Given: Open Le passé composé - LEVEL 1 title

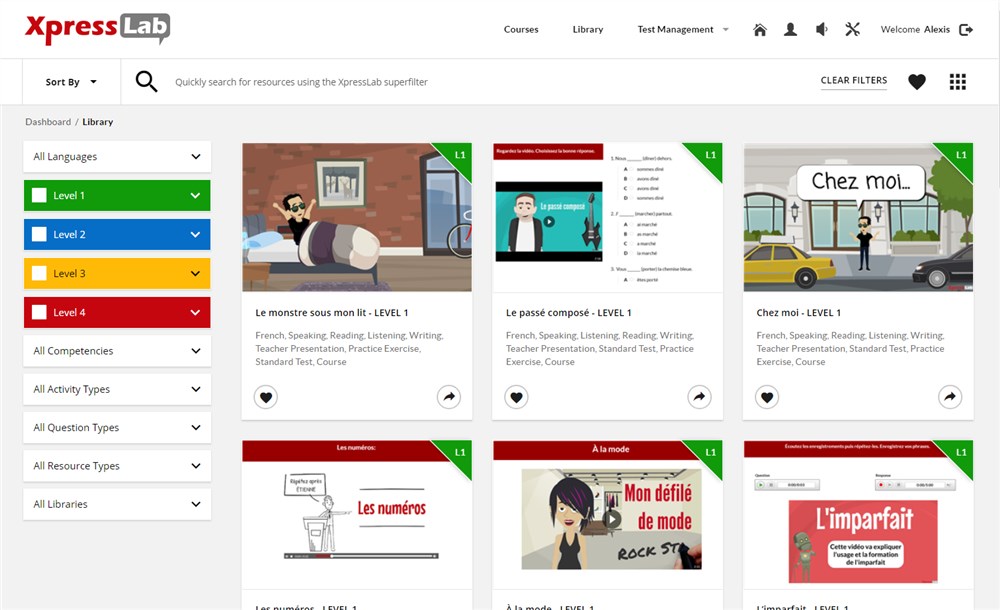Looking at the screenshot, I should pos(568,313).
